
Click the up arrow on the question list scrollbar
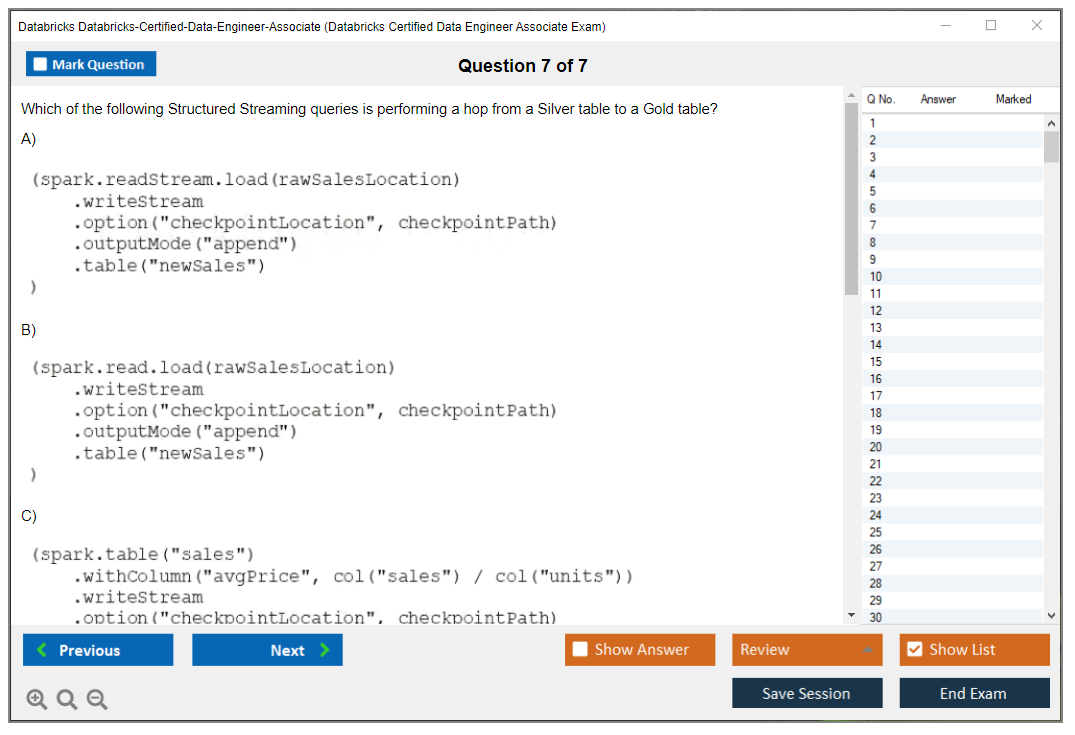click(x=1050, y=122)
